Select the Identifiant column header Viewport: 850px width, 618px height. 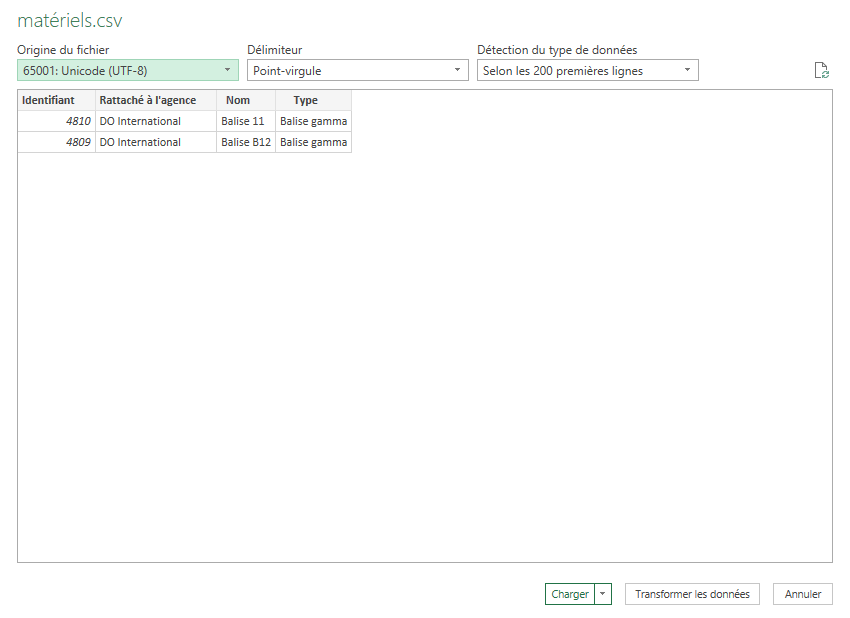56,100
